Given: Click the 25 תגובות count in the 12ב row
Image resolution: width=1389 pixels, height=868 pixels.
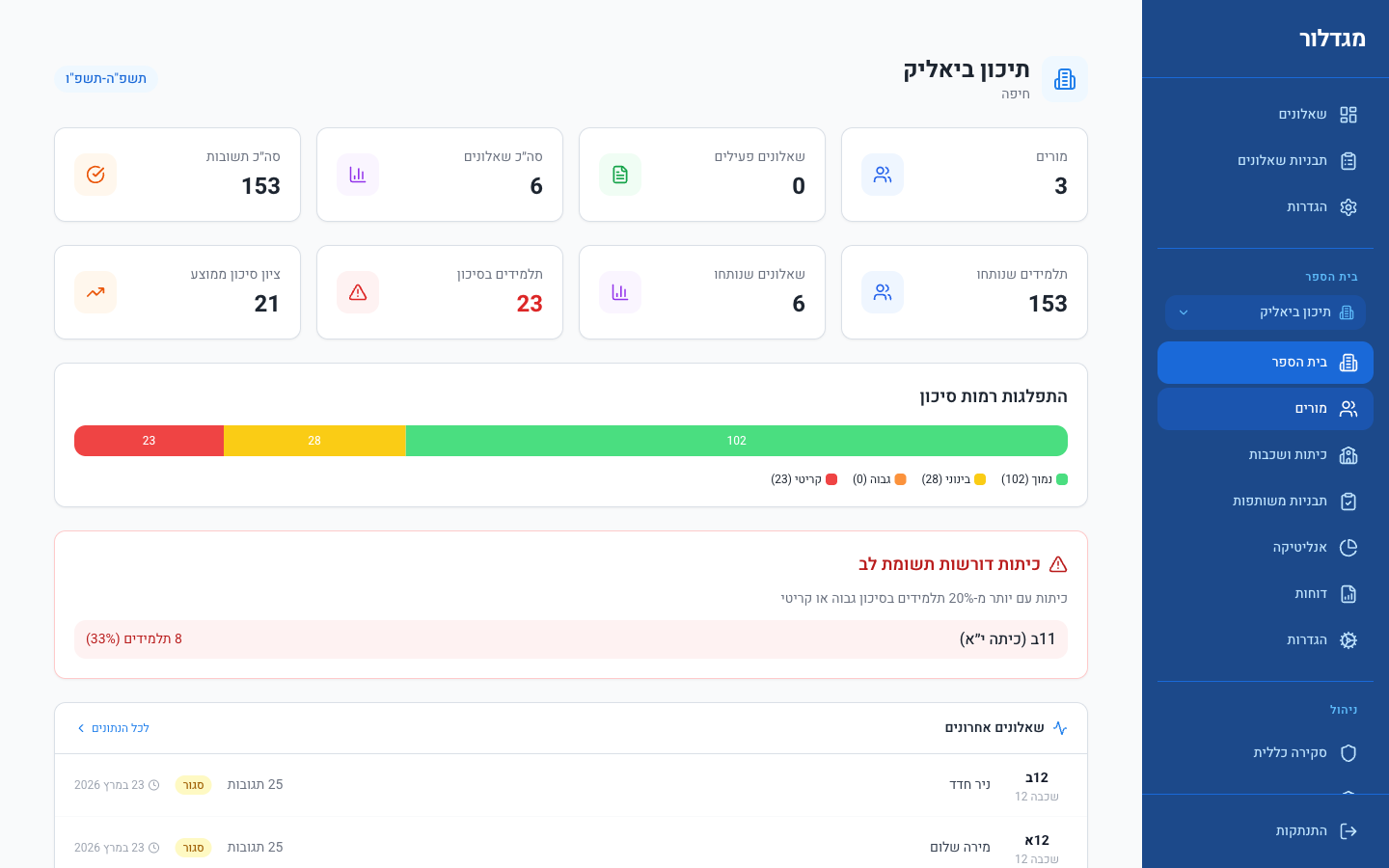Looking at the screenshot, I should [255, 785].
